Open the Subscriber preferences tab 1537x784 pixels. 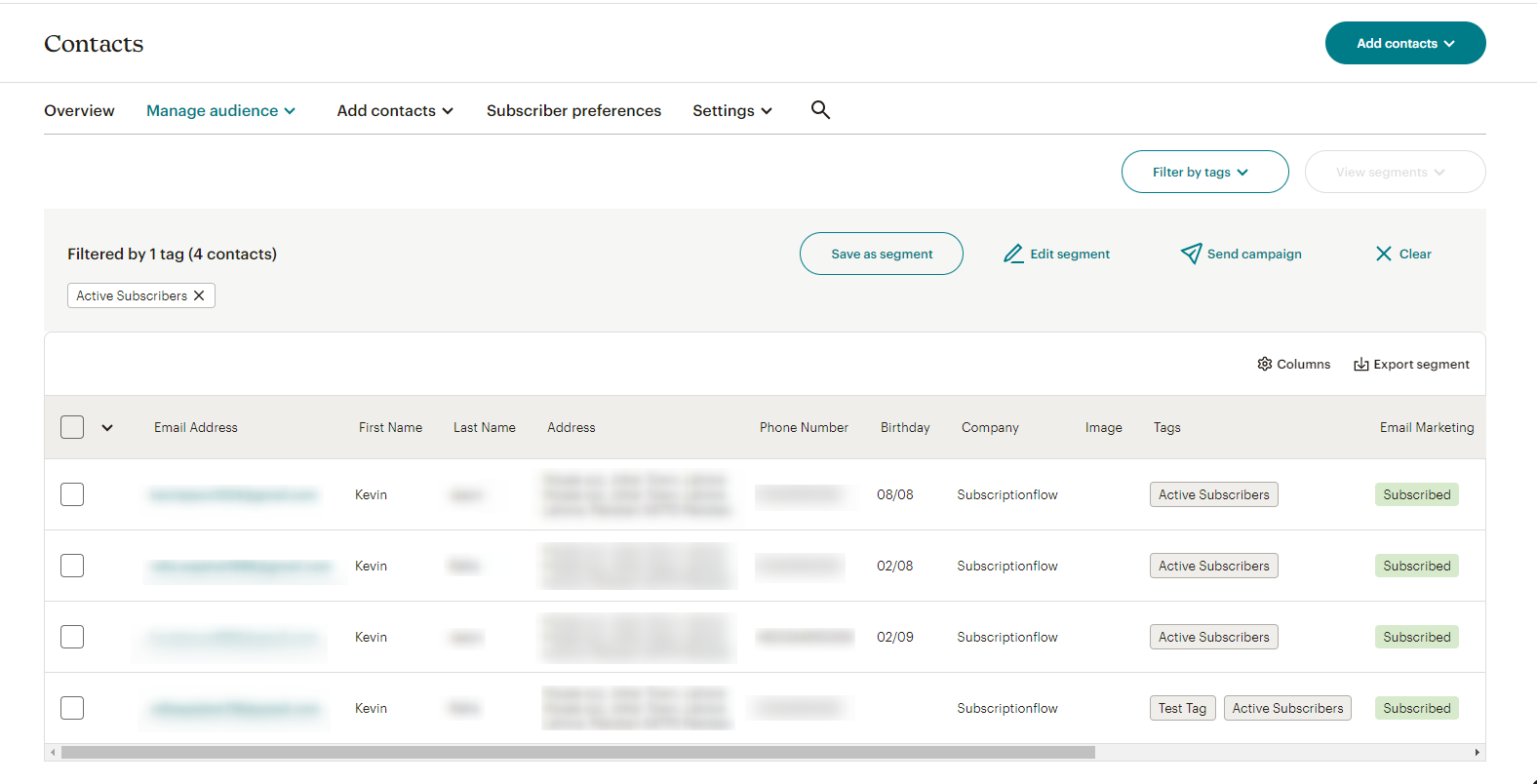(573, 110)
